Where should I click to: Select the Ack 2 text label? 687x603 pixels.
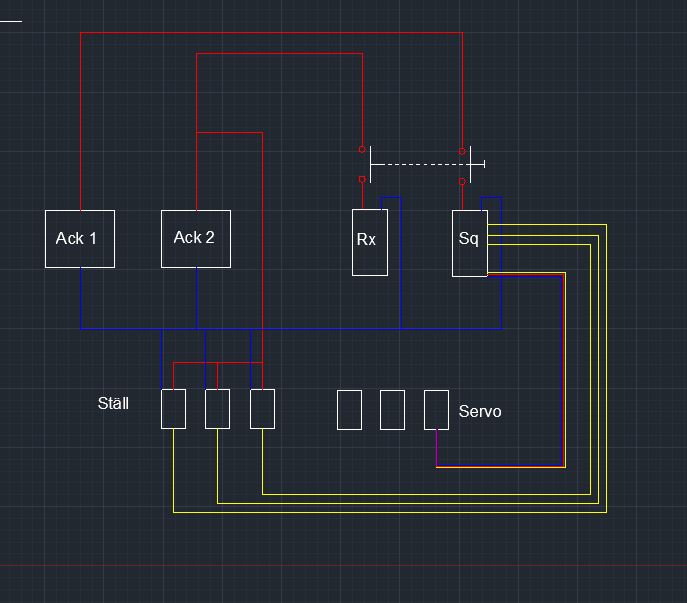click(194, 238)
